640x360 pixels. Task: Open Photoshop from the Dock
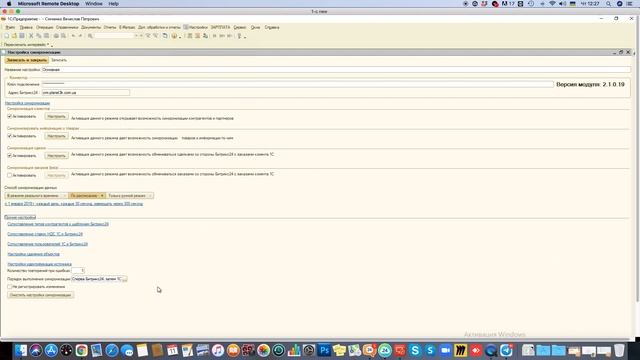[324, 350]
